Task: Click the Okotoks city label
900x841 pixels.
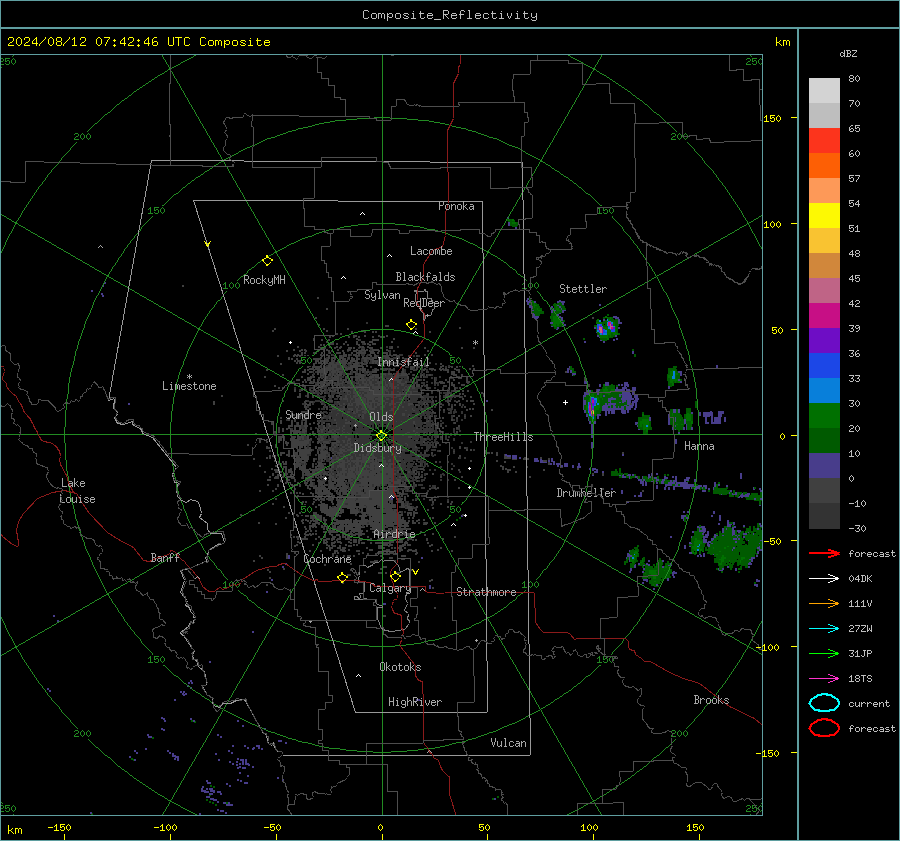Action: 400,667
